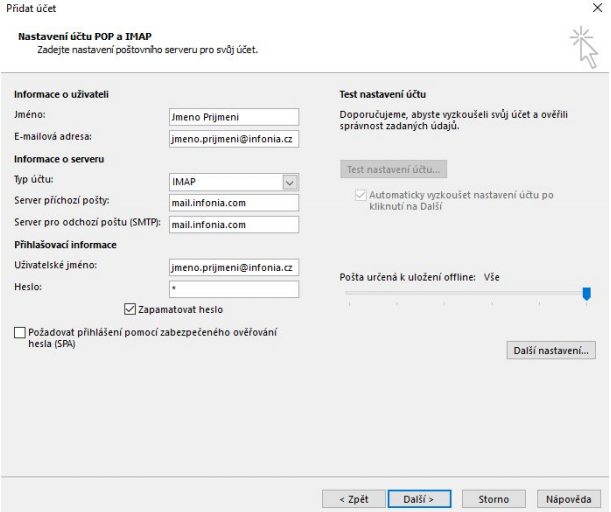The height and width of the screenshot is (512, 611).
Task: Enable the SPA secure login checkbox
Action: pyautogui.click(x=21, y=333)
